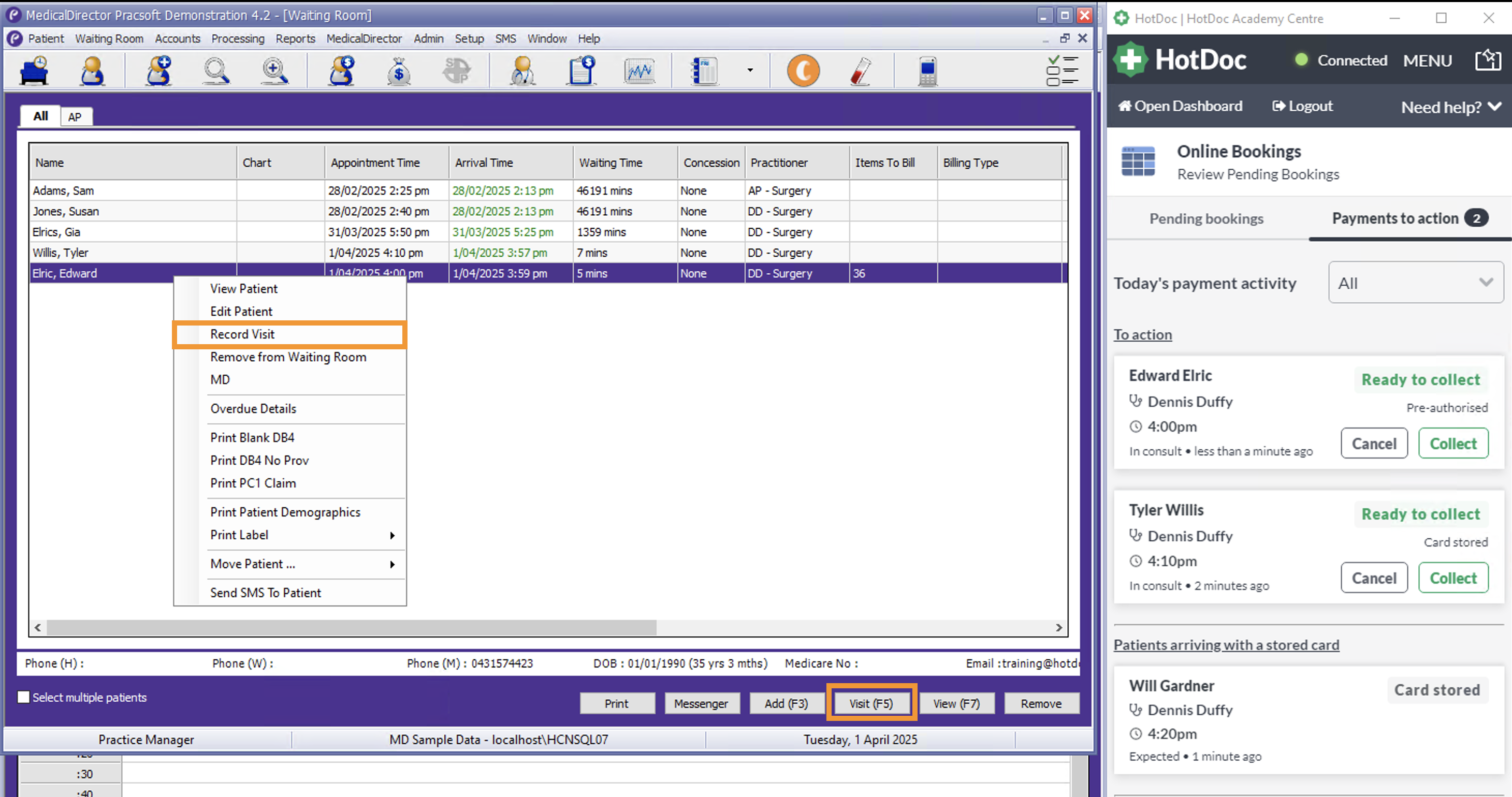1512x797 pixels.
Task: Choose Record Visit from the context menu
Action: pos(289,334)
